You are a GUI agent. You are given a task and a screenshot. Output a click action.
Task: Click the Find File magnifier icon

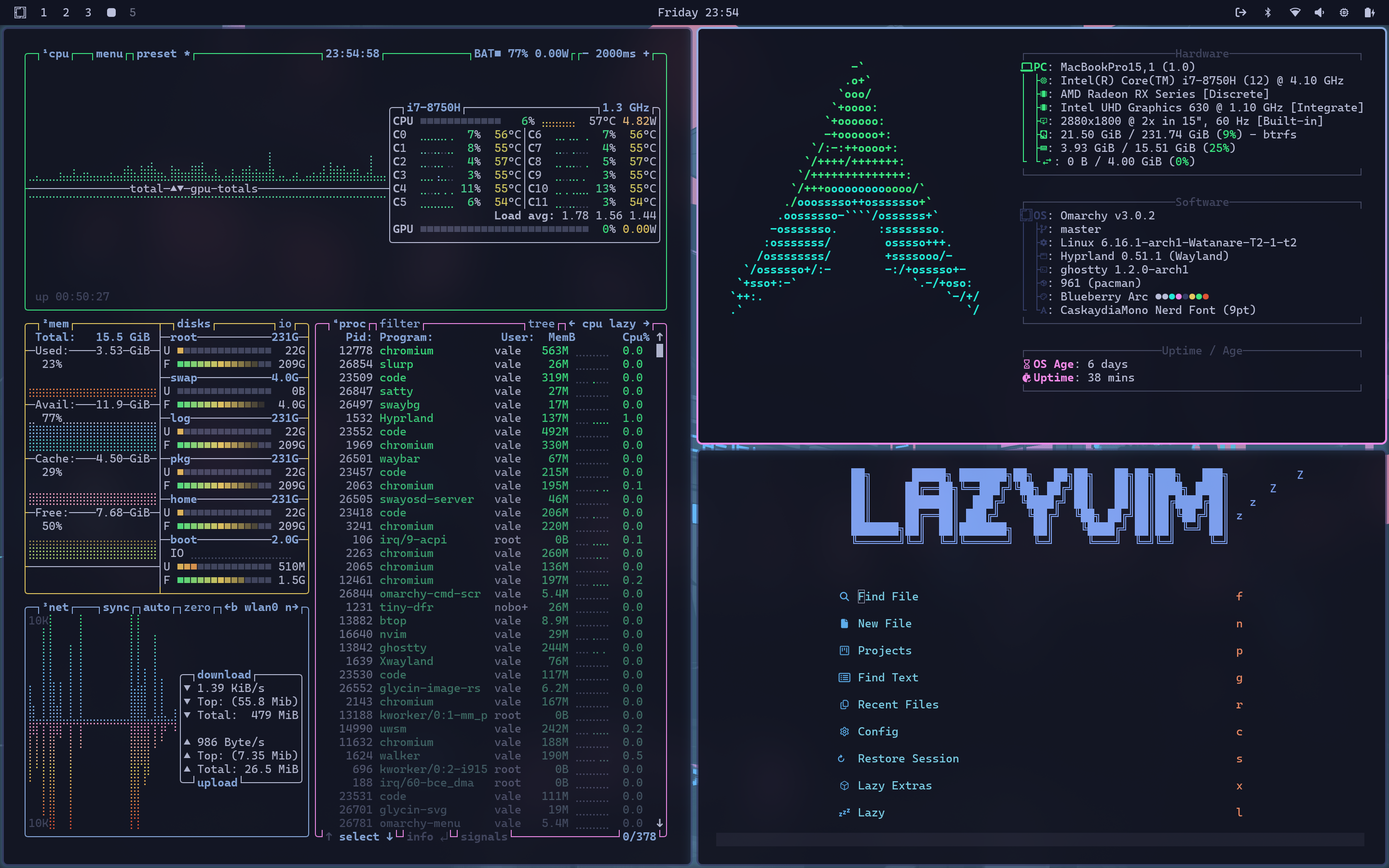[x=844, y=597]
